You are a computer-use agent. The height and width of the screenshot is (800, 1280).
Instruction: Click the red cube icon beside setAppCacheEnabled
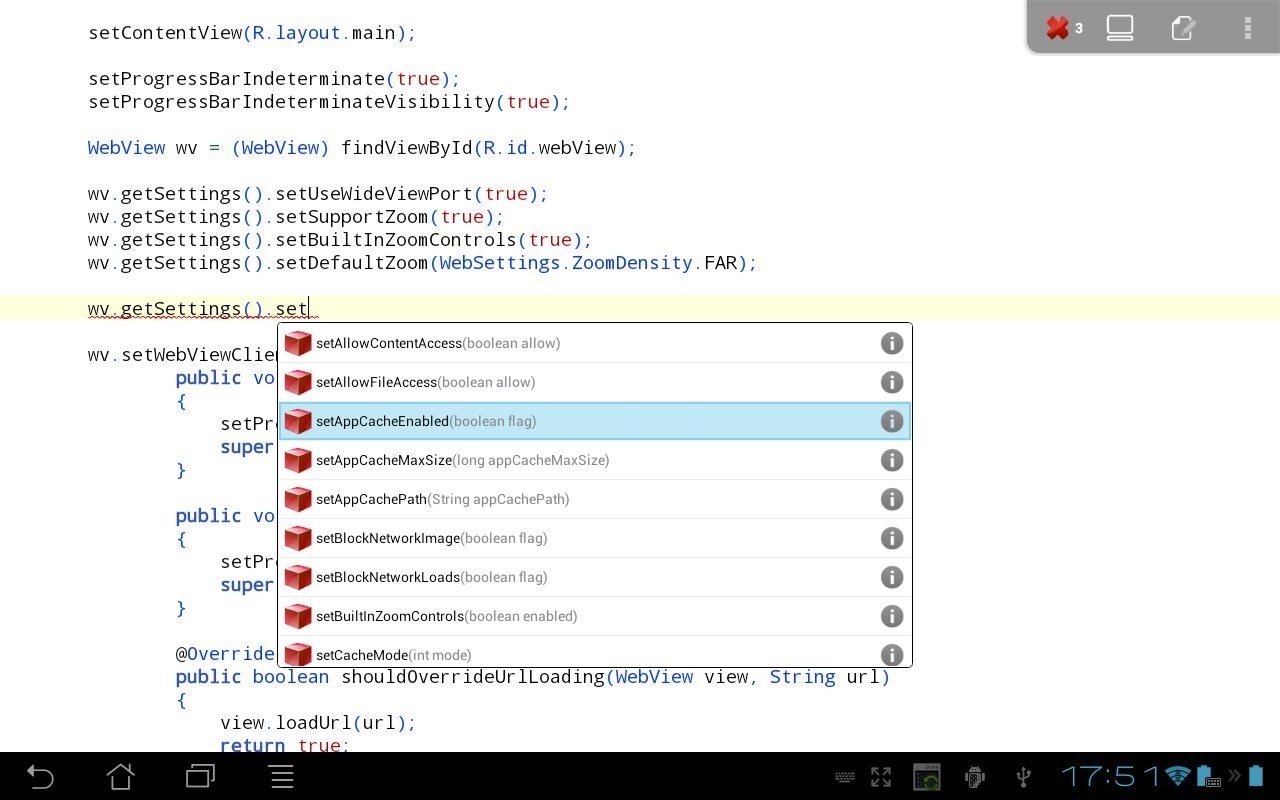pyautogui.click(x=298, y=421)
